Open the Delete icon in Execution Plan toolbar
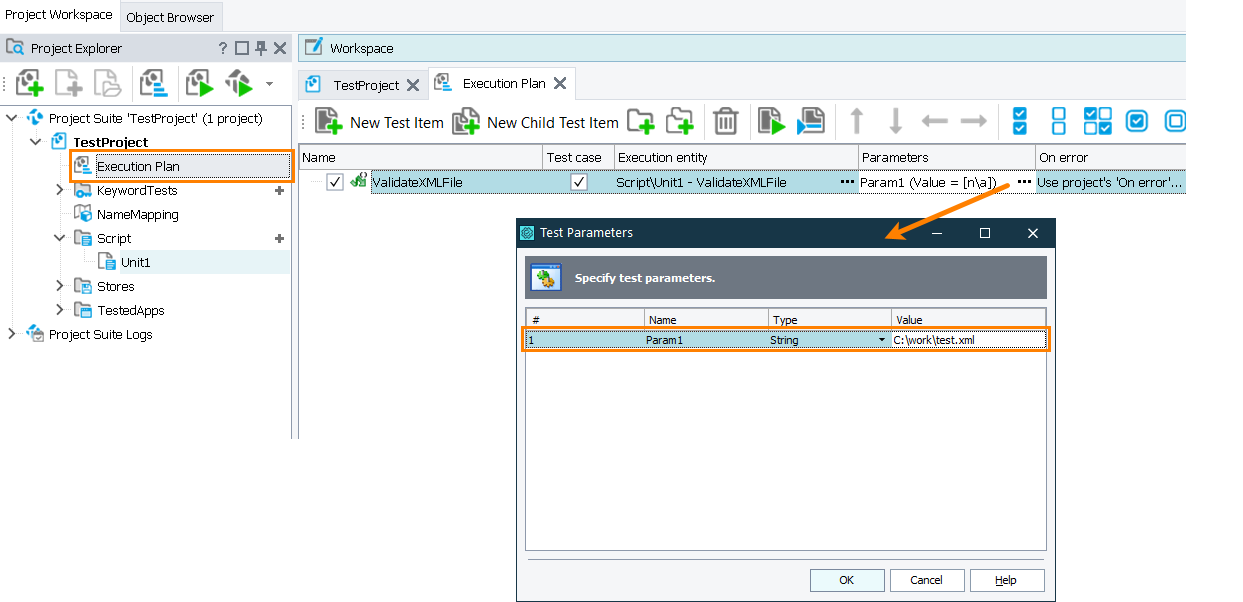 pyautogui.click(x=724, y=120)
